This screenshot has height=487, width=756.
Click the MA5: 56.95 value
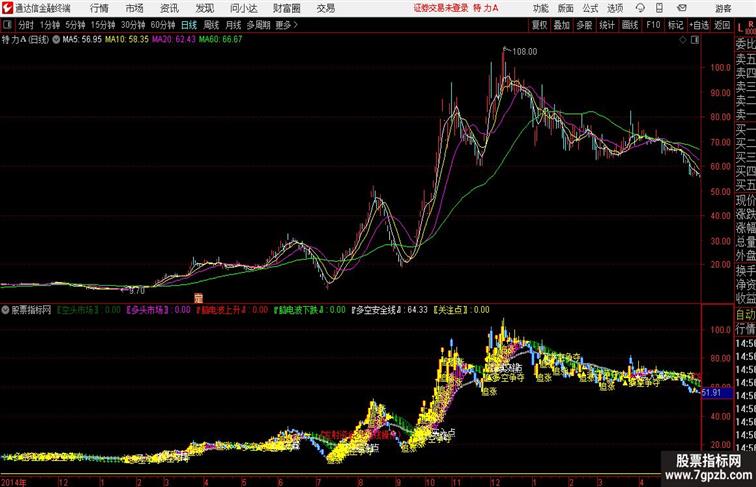(82, 40)
